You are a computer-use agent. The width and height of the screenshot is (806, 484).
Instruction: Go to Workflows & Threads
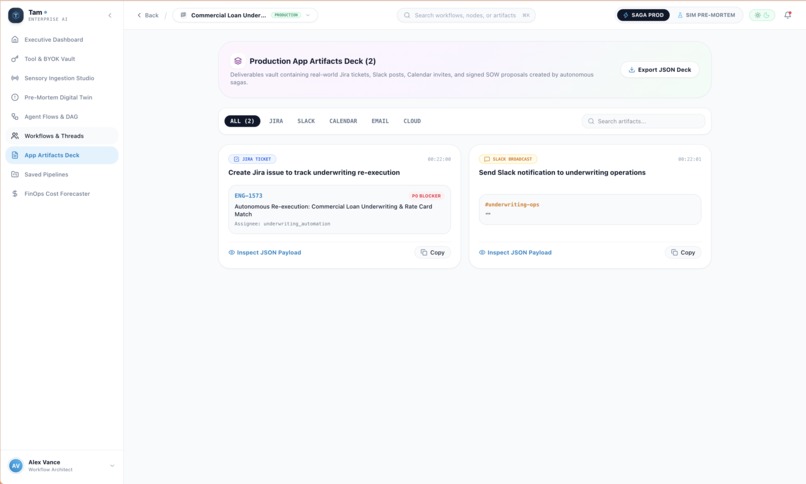pyautogui.click(x=62, y=136)
